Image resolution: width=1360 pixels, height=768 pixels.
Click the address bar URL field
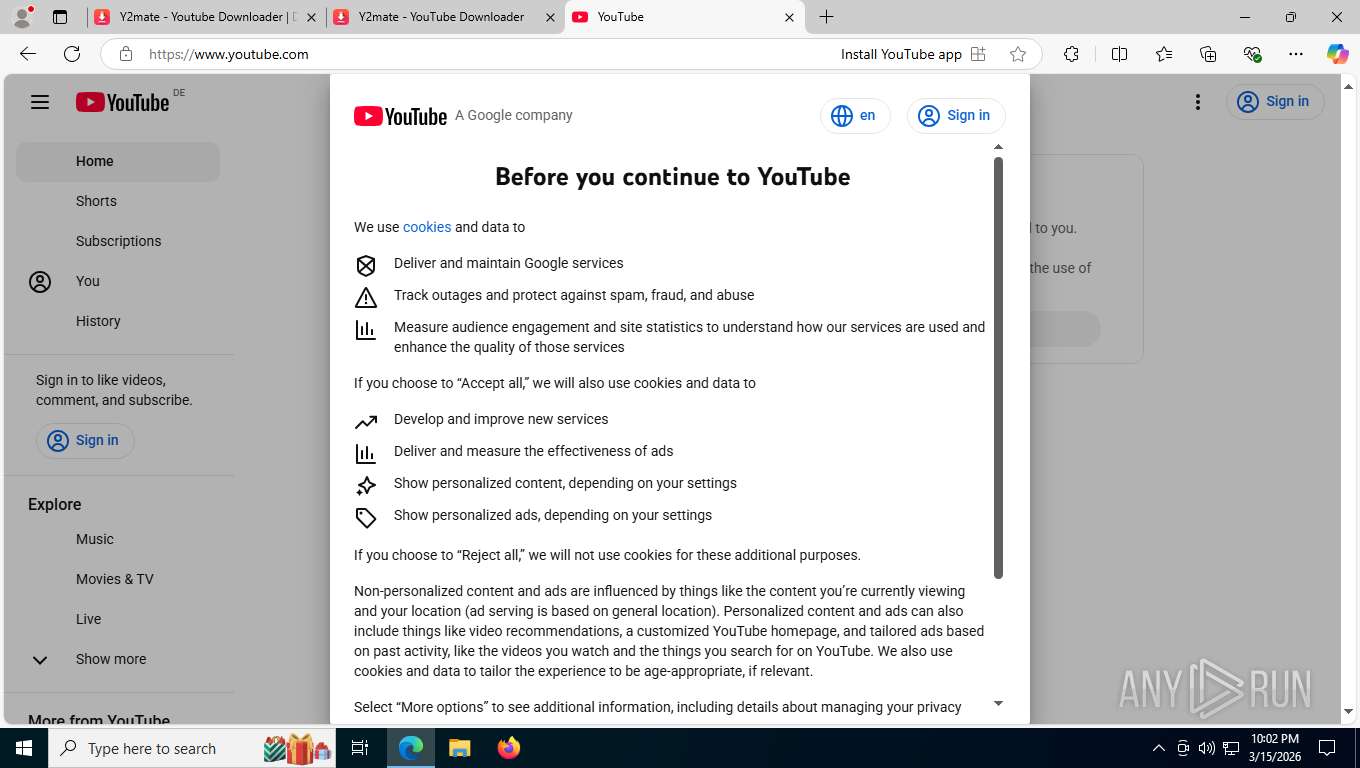click(480, 54)
